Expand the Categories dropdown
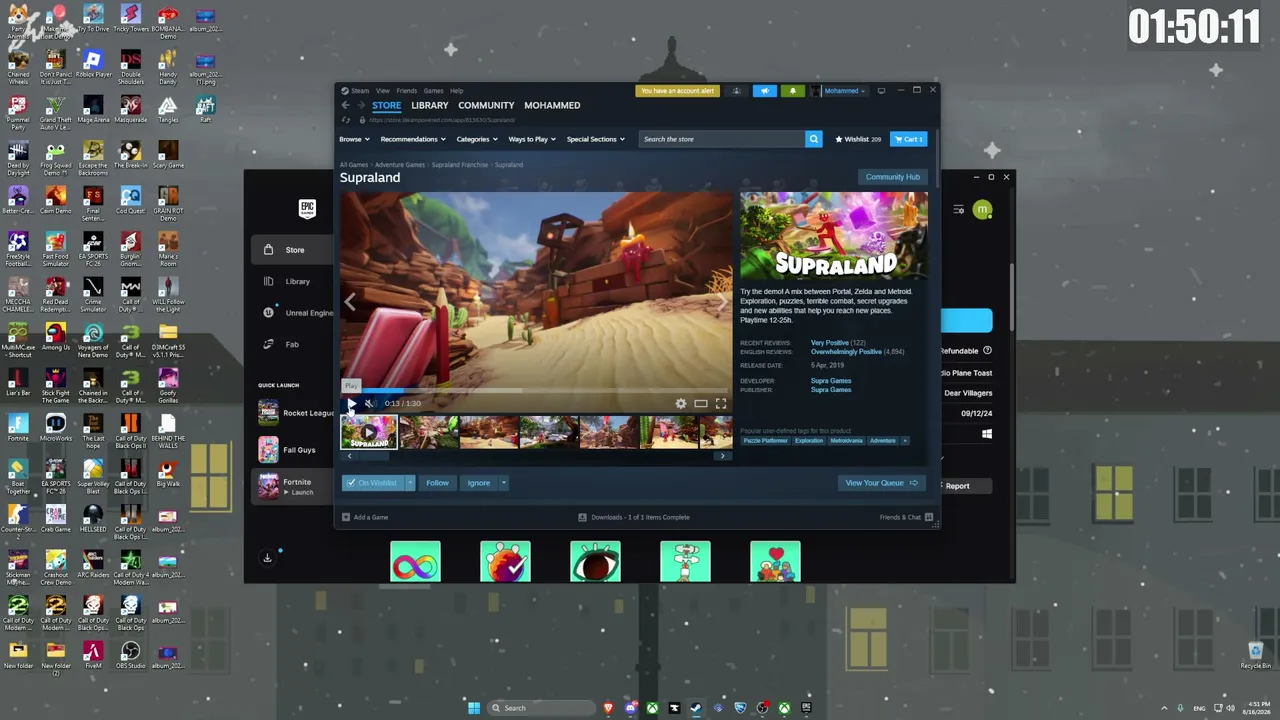 [x=477, y=139]
